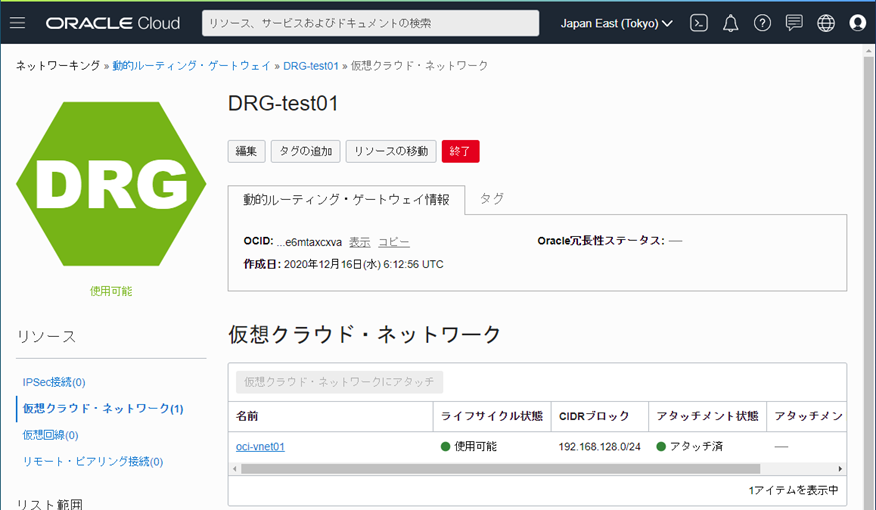Click the 名前 column header
This screenshot has width=876, height=510.
331,416
